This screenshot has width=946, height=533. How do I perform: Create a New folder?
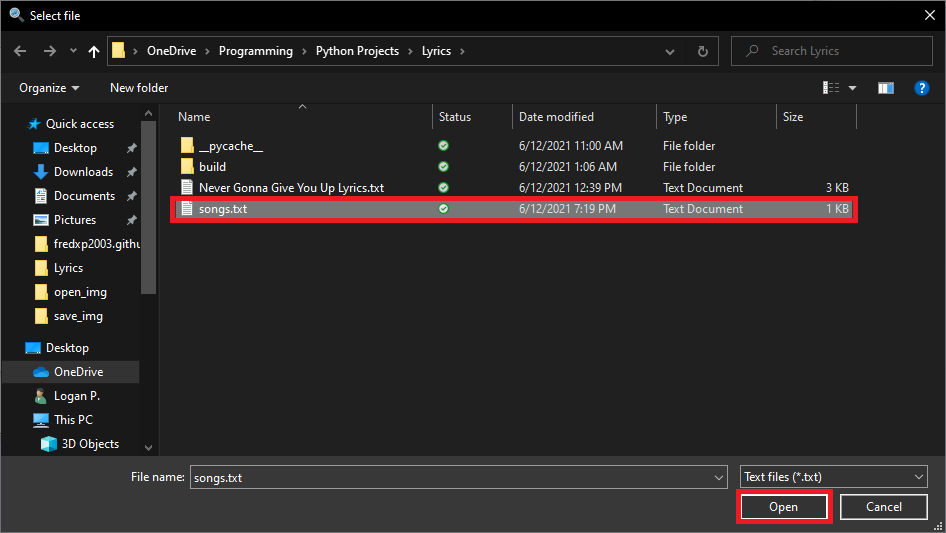(x=139, y=88)
